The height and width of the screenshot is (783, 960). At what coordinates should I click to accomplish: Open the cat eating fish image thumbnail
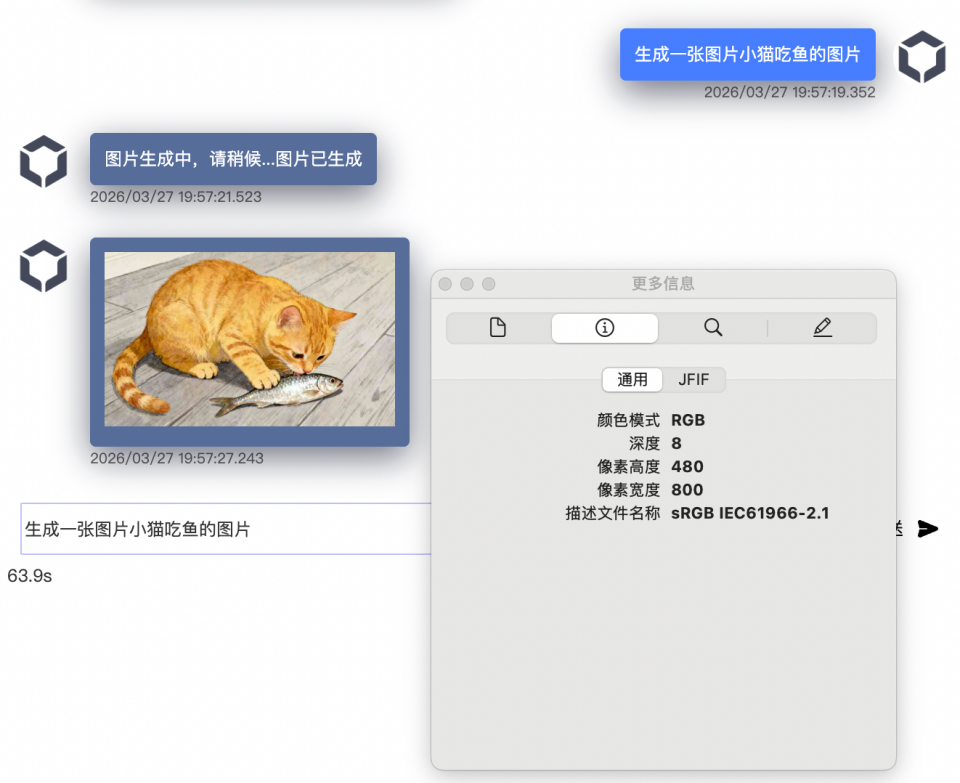click(248, 340)
